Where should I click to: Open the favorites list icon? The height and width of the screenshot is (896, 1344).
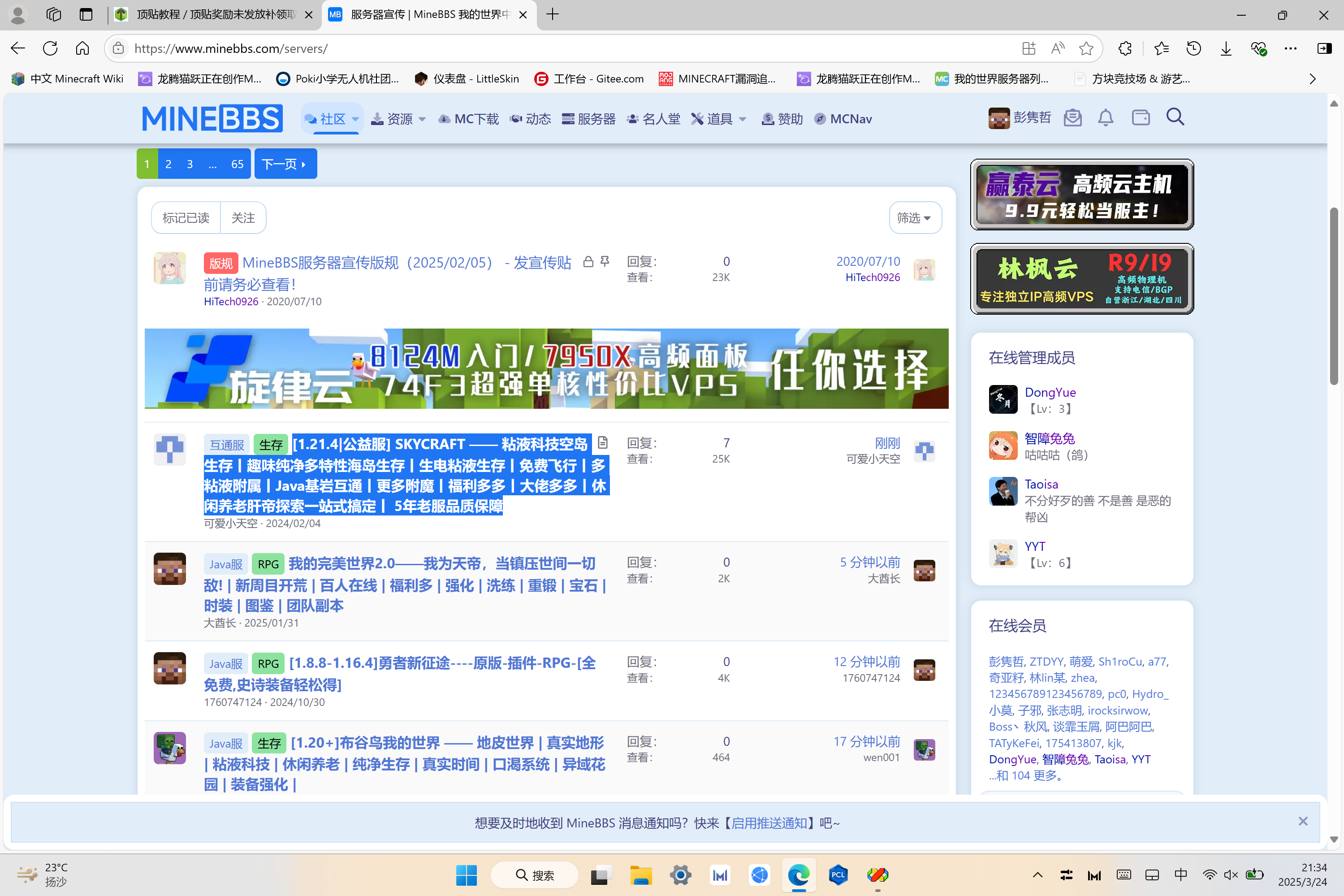click(1161, 48)
